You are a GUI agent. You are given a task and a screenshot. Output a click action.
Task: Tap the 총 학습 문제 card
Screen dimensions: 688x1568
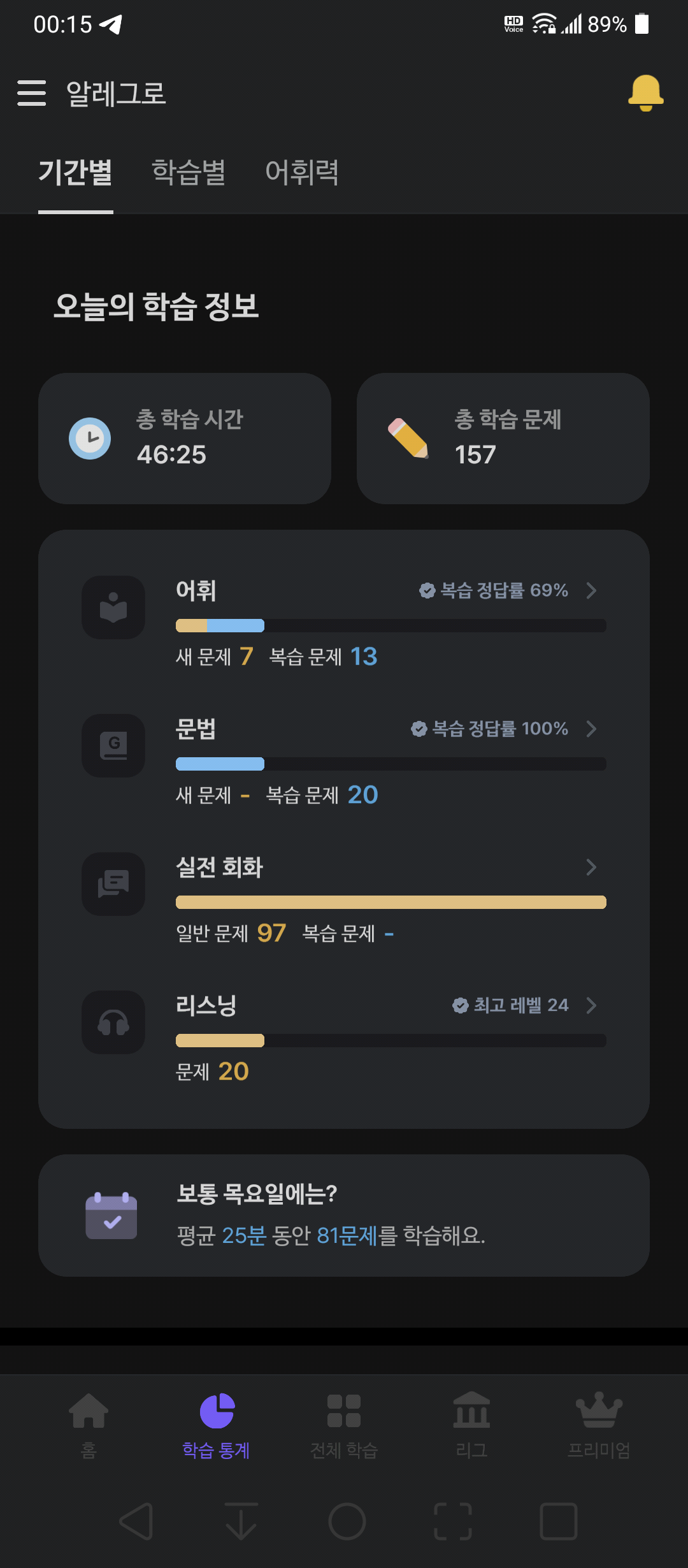[503, 439]
